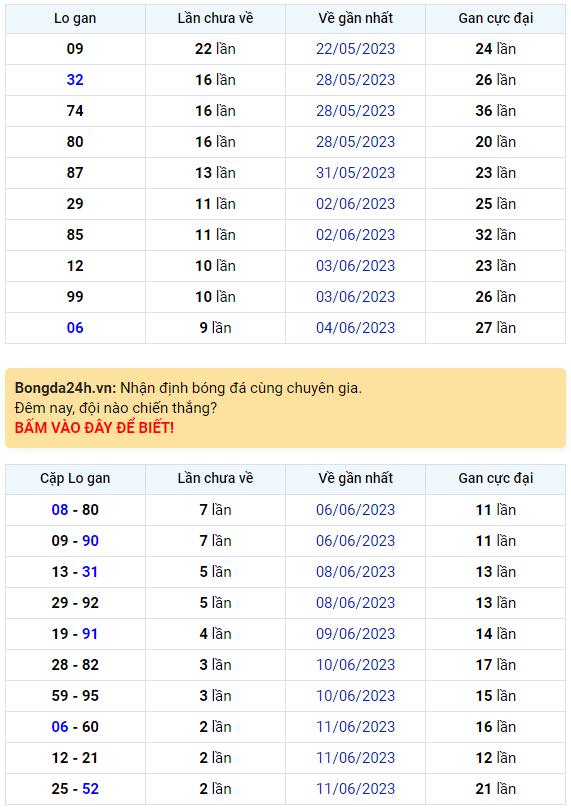
Task: Click number 31 in pair 13 - 31
Action: [x=90, y=572]
